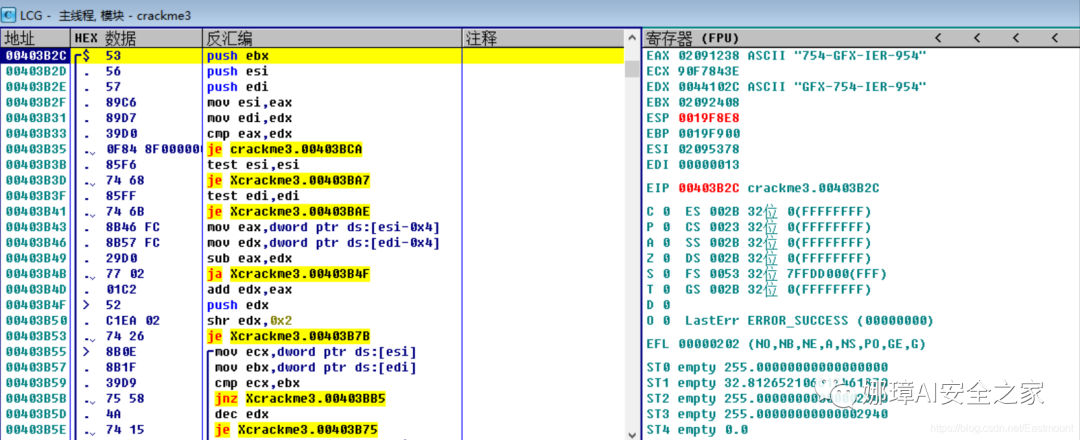Select 'mov ebx,dword ptr ds:[edi]'
The height and width of the screenshot is (440, 1080).
tap(315, 368)
